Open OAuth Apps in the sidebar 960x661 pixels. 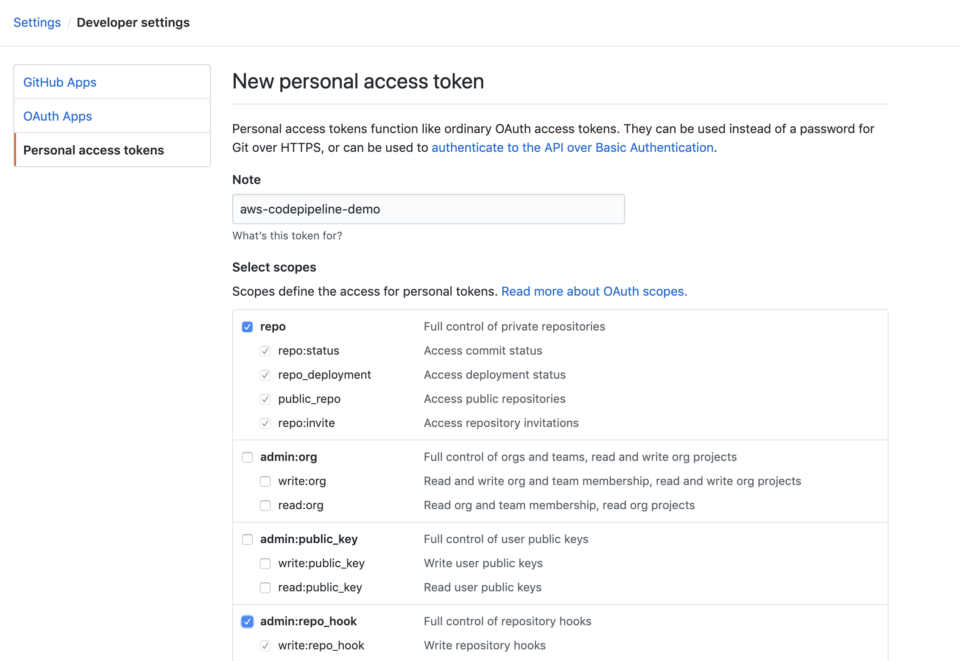(57, 116)
